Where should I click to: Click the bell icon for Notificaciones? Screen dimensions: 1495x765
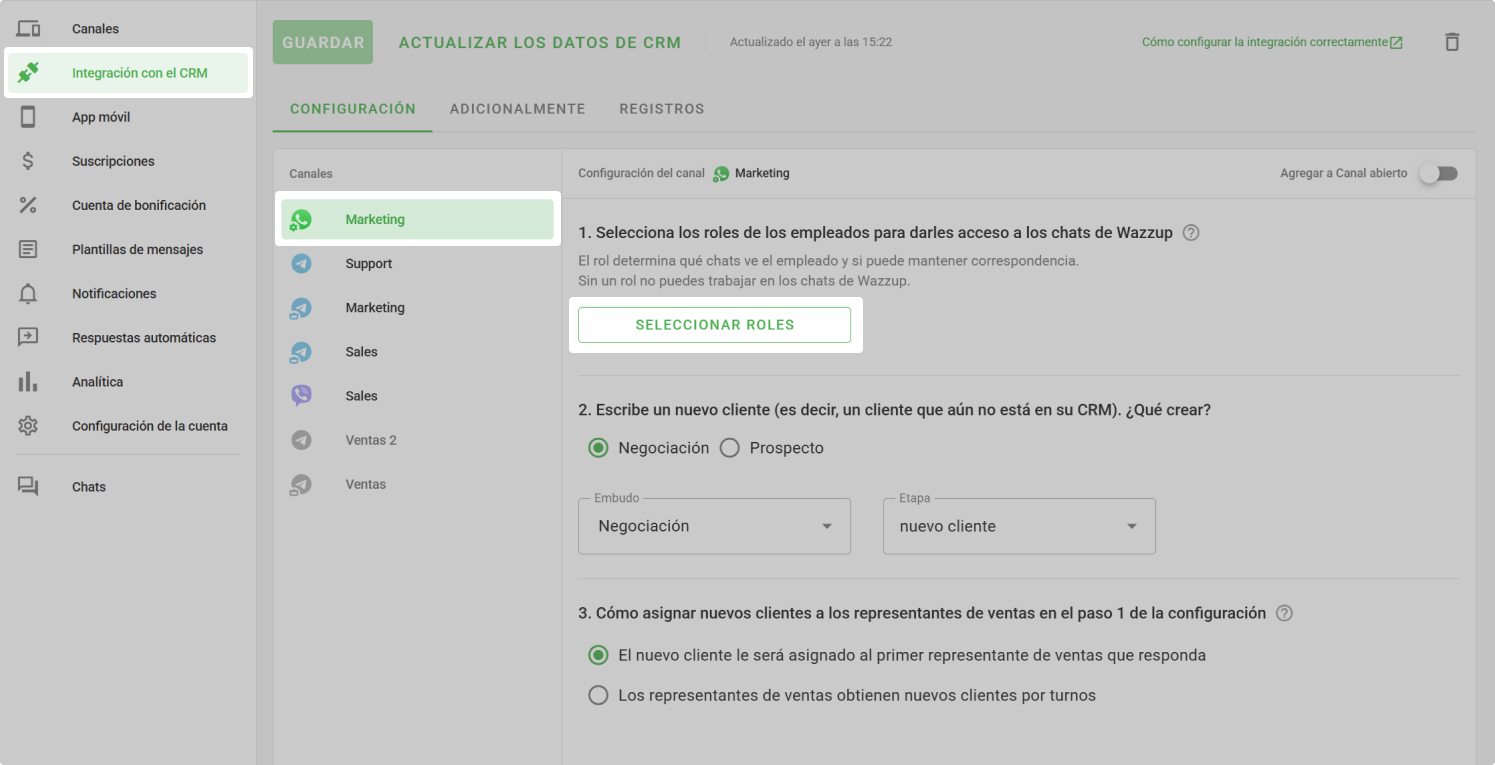(x=28, y=293)
